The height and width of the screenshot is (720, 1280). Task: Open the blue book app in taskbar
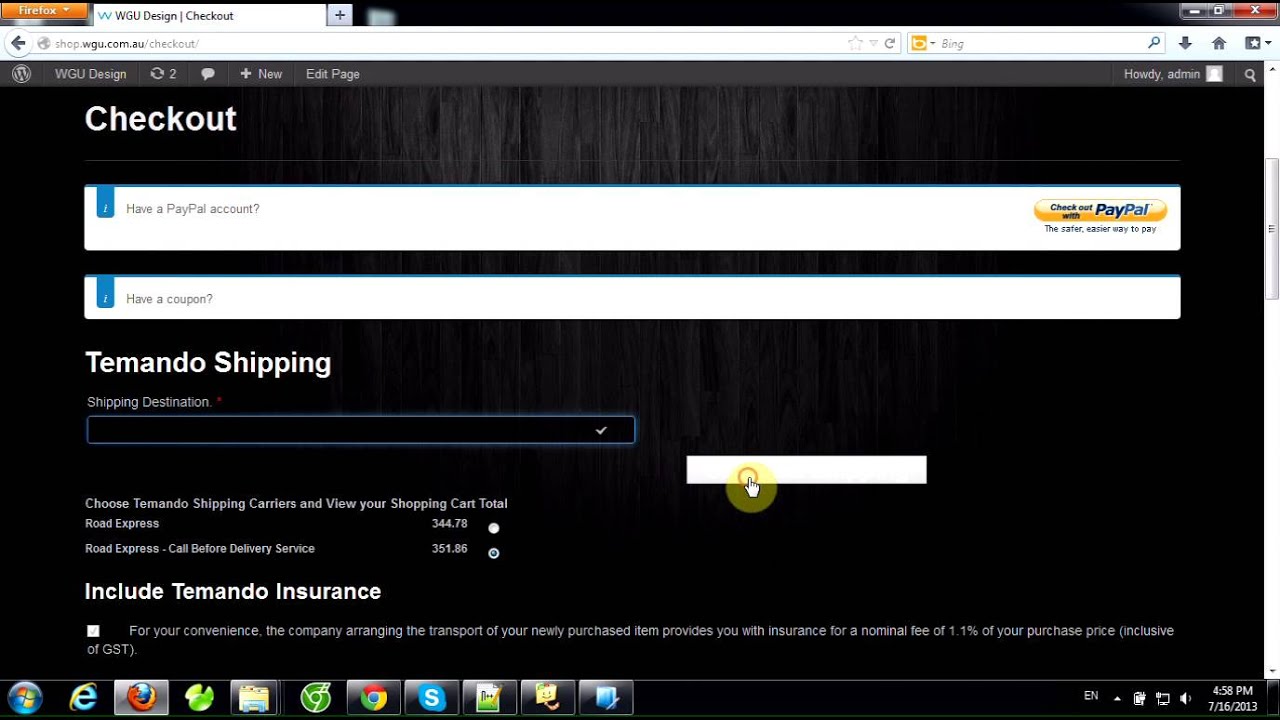[x=605, y=697]
